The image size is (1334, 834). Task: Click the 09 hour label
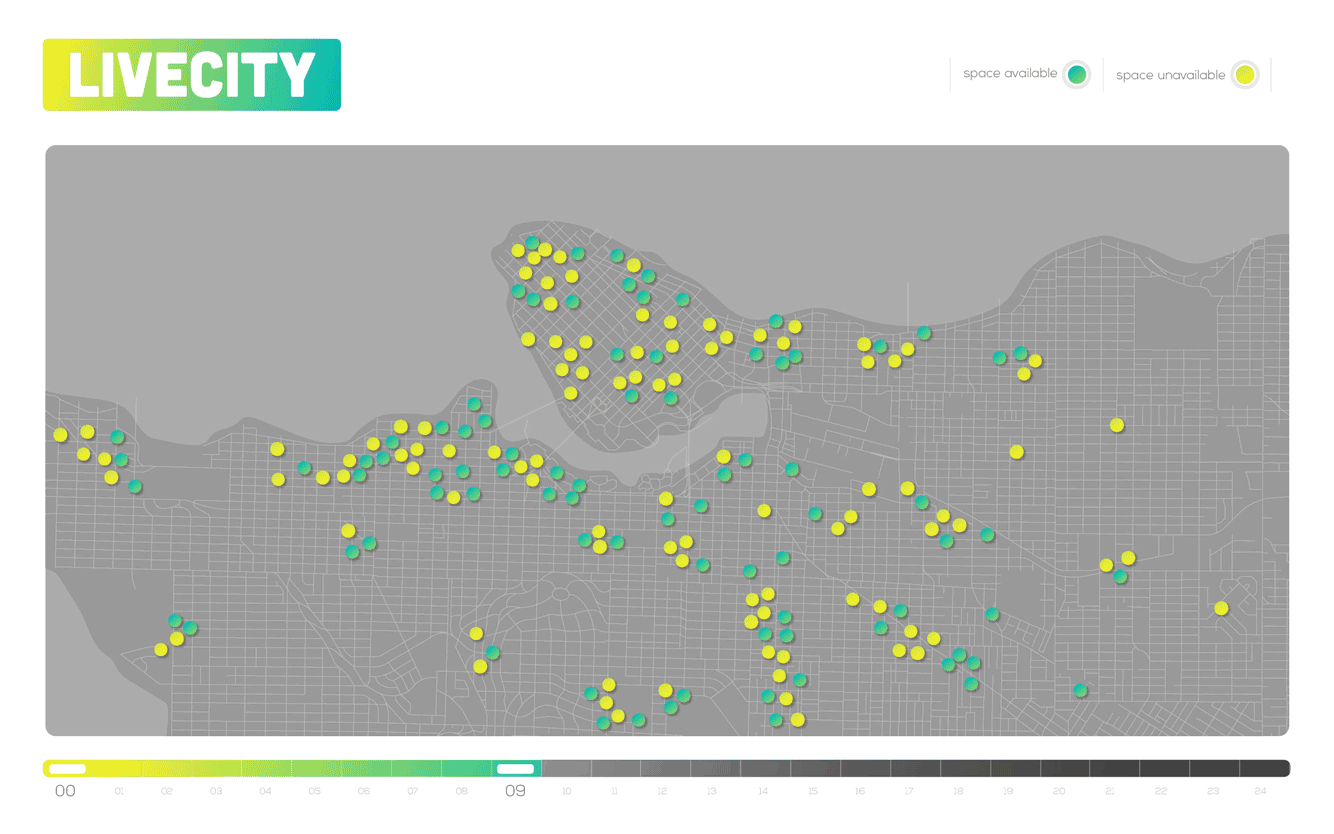[x=515, y=791]
